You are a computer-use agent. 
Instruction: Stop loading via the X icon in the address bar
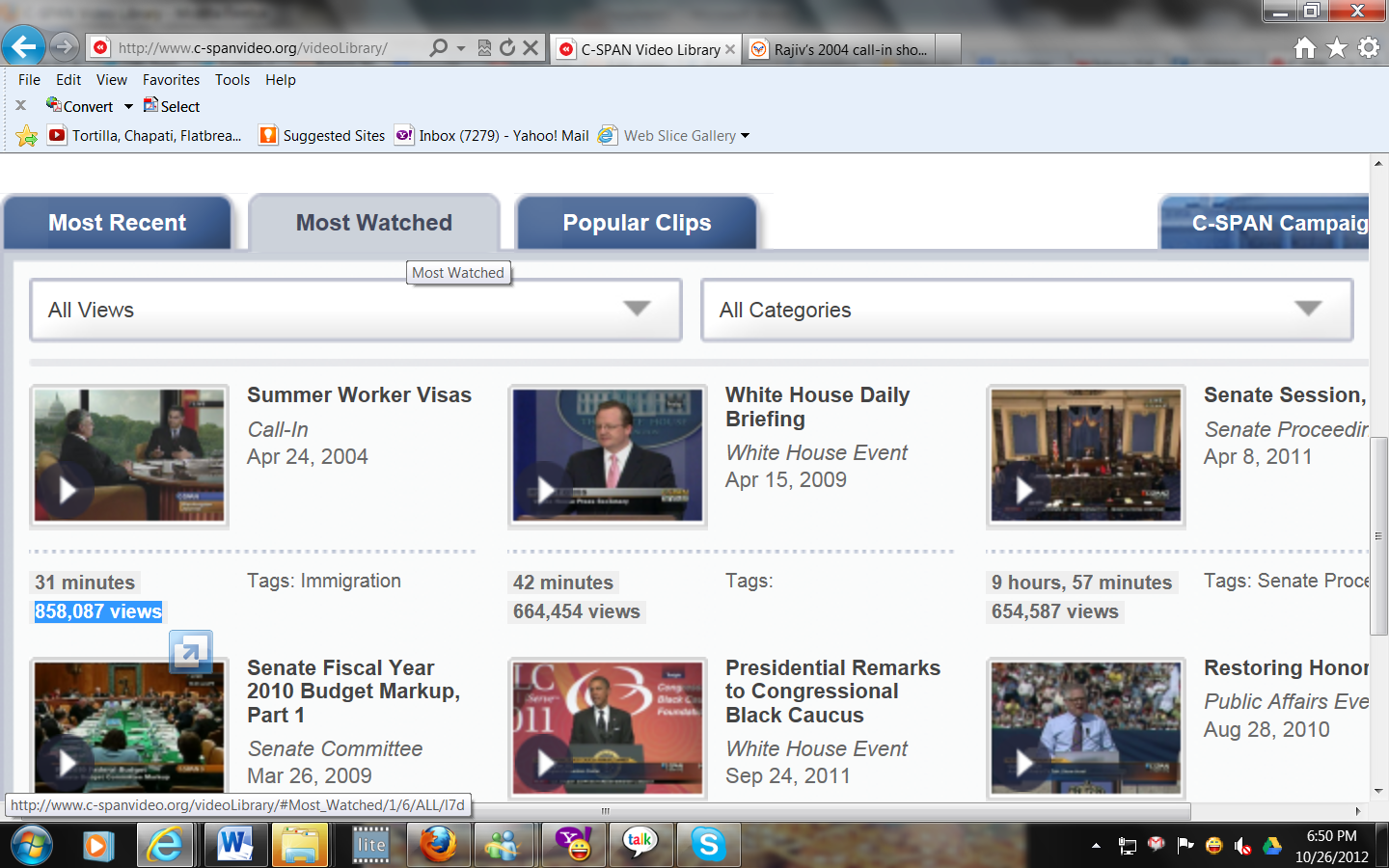pos(531,47)
